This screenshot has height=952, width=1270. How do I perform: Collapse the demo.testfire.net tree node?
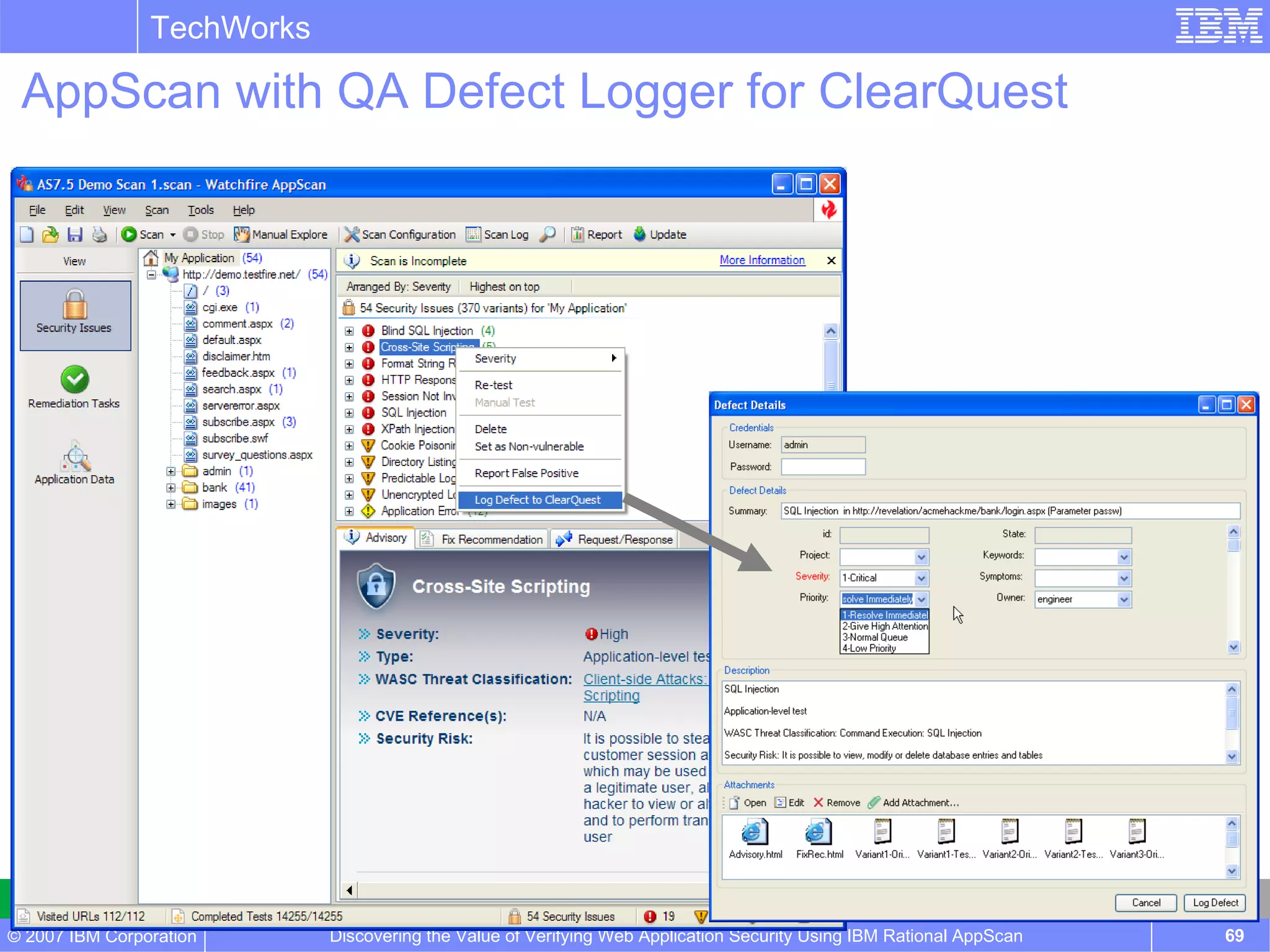(x=151, y=275)
